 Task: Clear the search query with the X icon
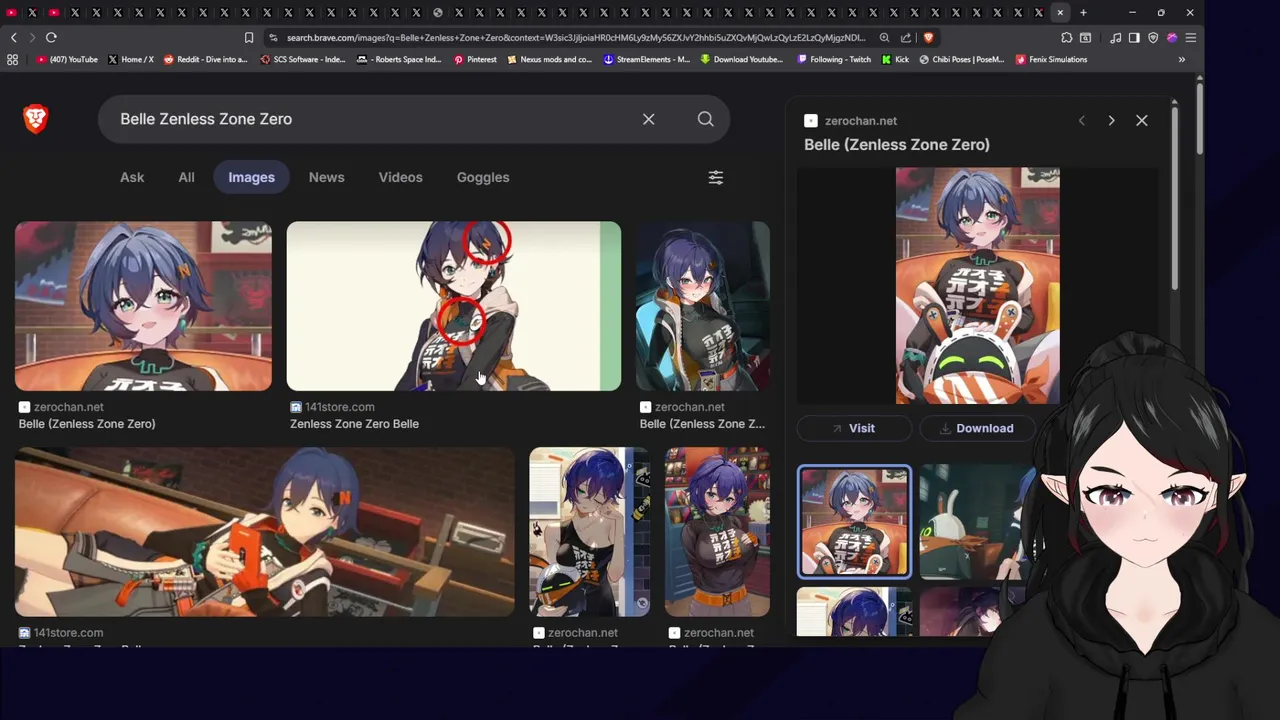648,119
